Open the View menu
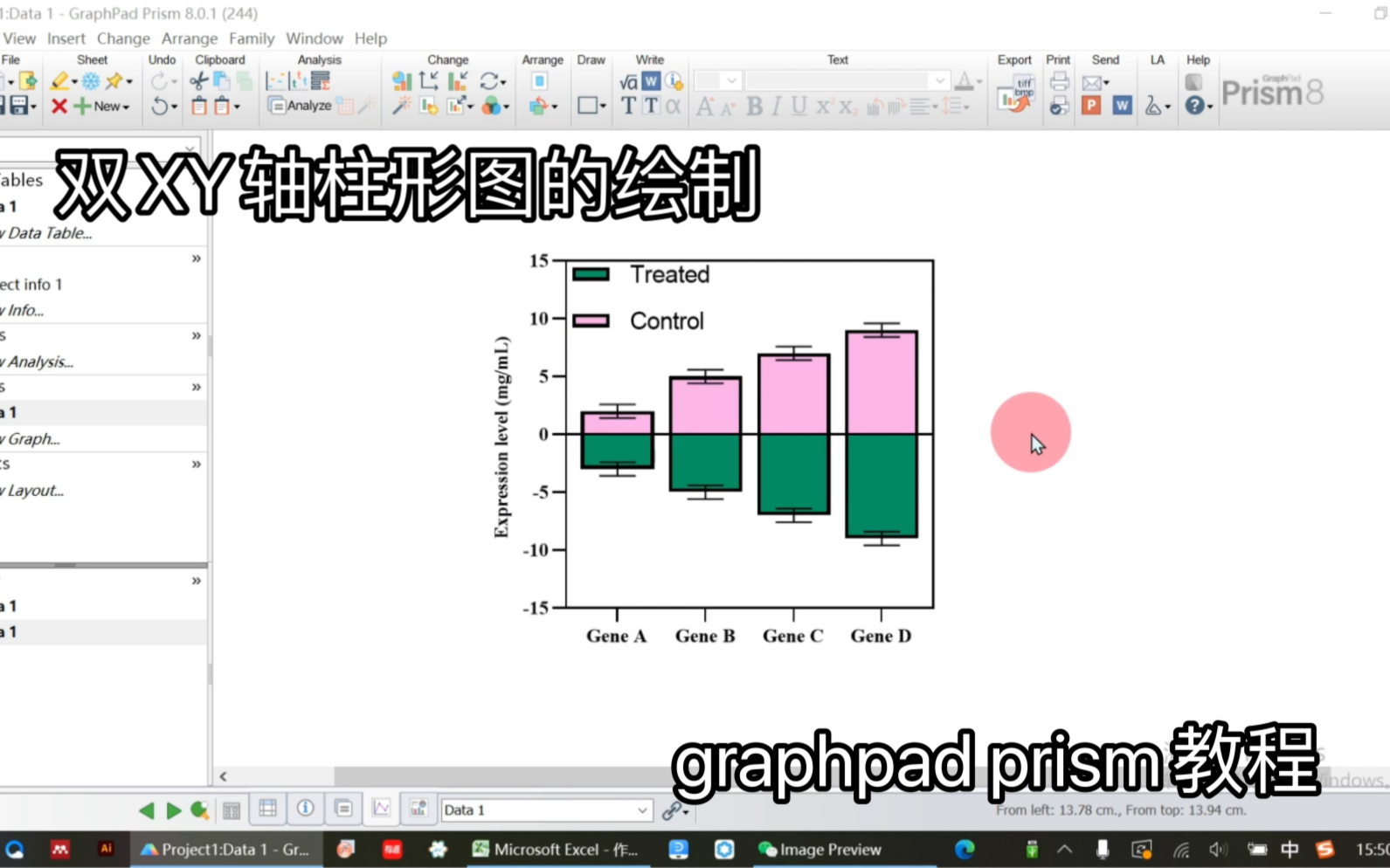The width and height of the screenshot is (1390, 868). pyautogui.click(x=18, y=38)
